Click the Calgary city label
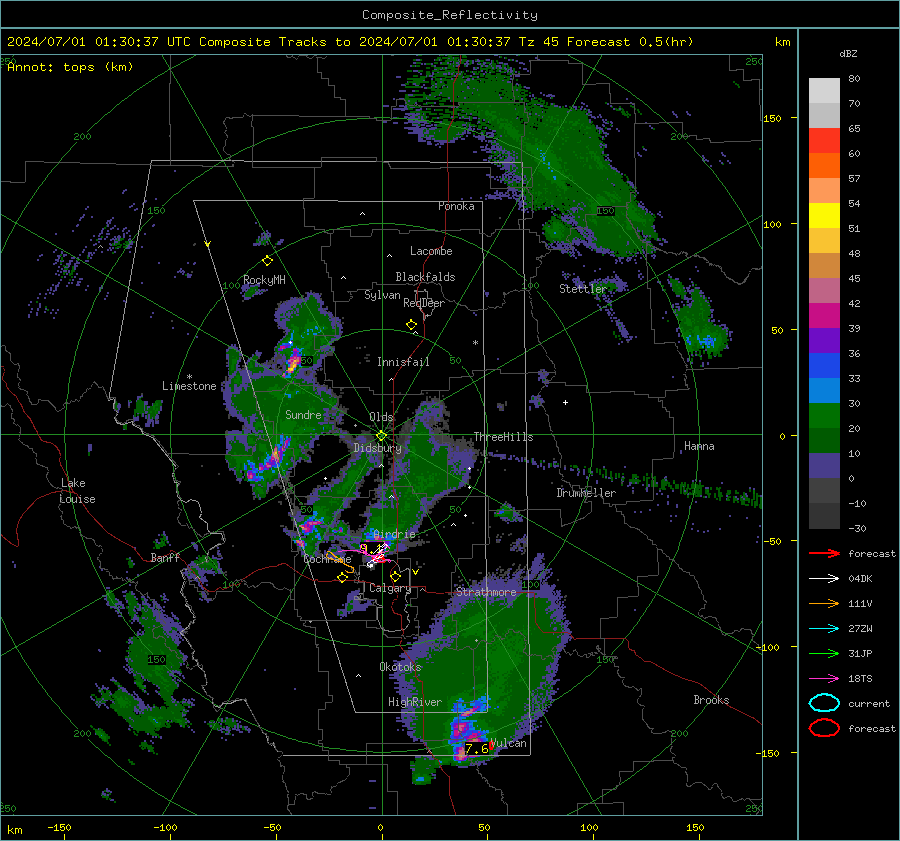This screenshot has height=841, width=900. [390, 588]
